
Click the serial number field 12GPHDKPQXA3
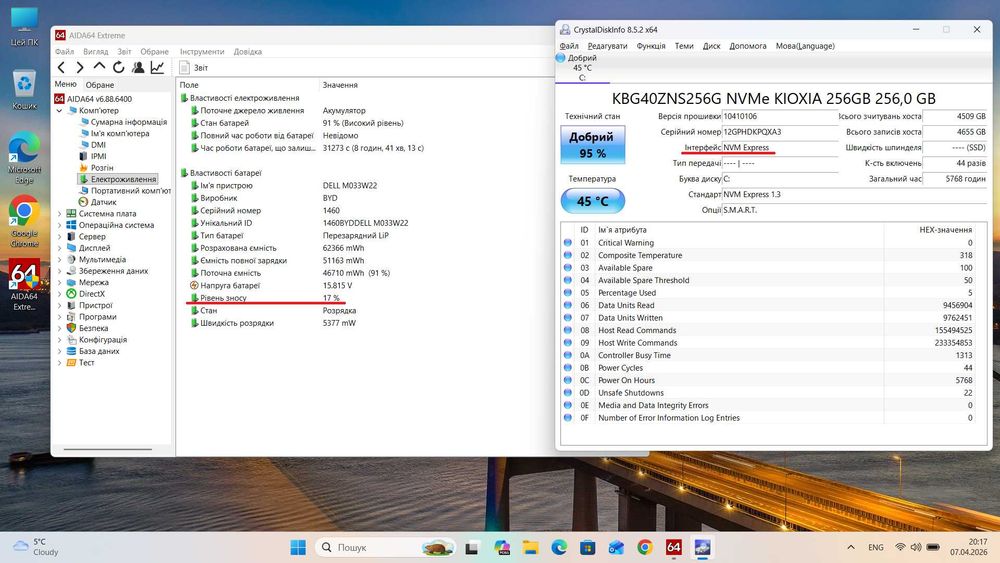(x=779, y=132)
